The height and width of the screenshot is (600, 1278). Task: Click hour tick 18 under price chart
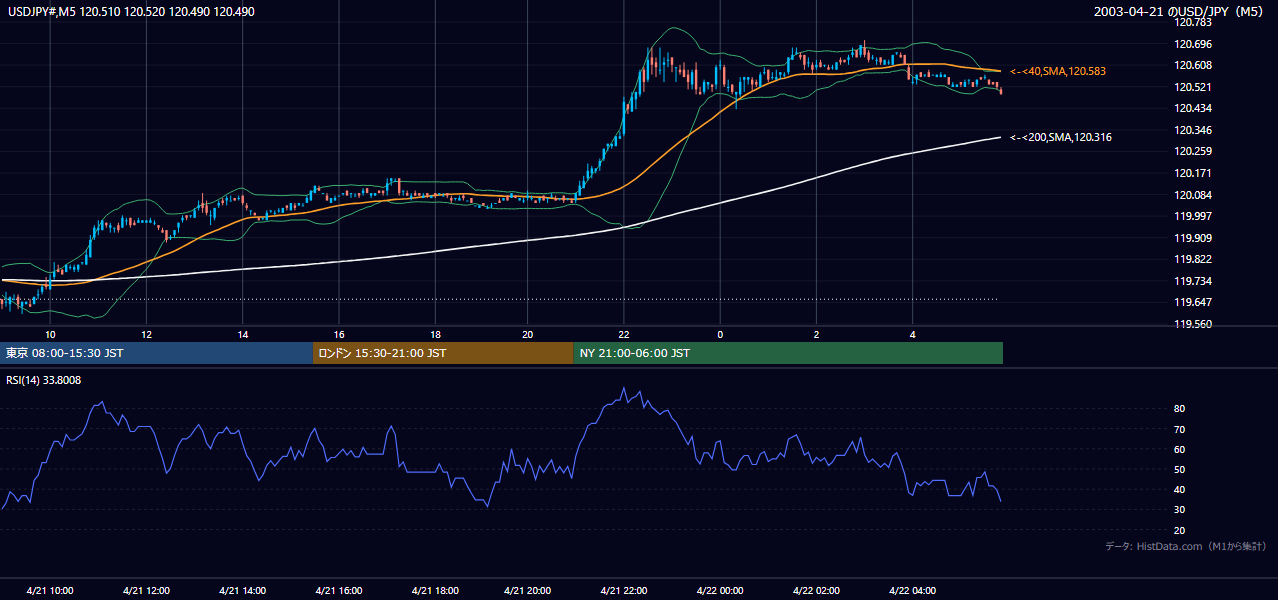pyautogui.click(x=435, y=334)
